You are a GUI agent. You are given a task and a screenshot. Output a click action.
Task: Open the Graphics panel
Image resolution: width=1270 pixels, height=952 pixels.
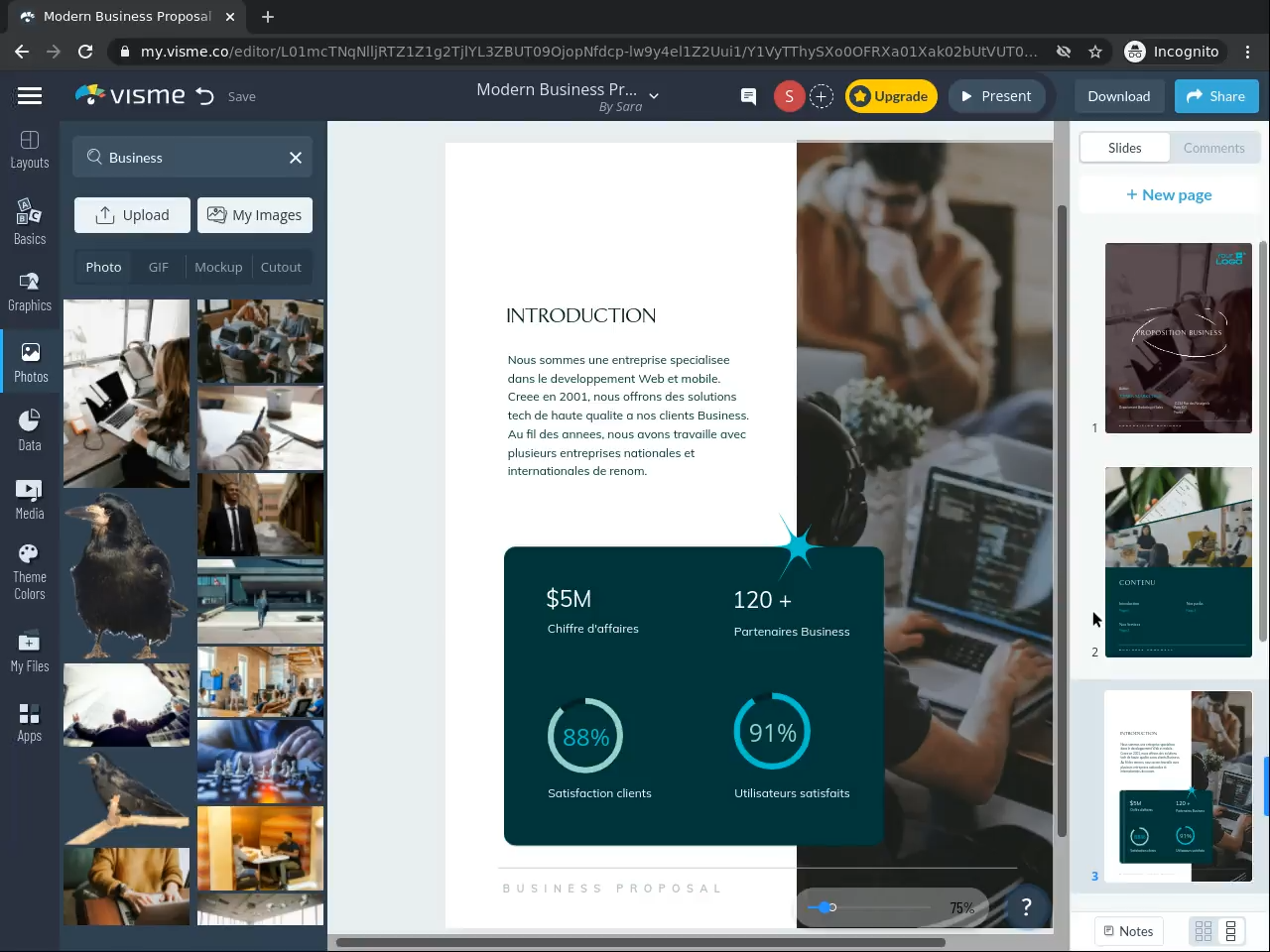[30, 292]
